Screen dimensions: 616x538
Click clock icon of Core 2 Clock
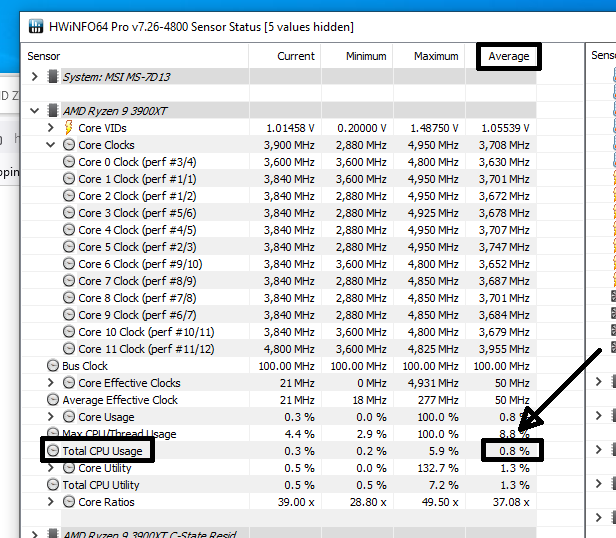pyautogui.click(x=69, y=196)
